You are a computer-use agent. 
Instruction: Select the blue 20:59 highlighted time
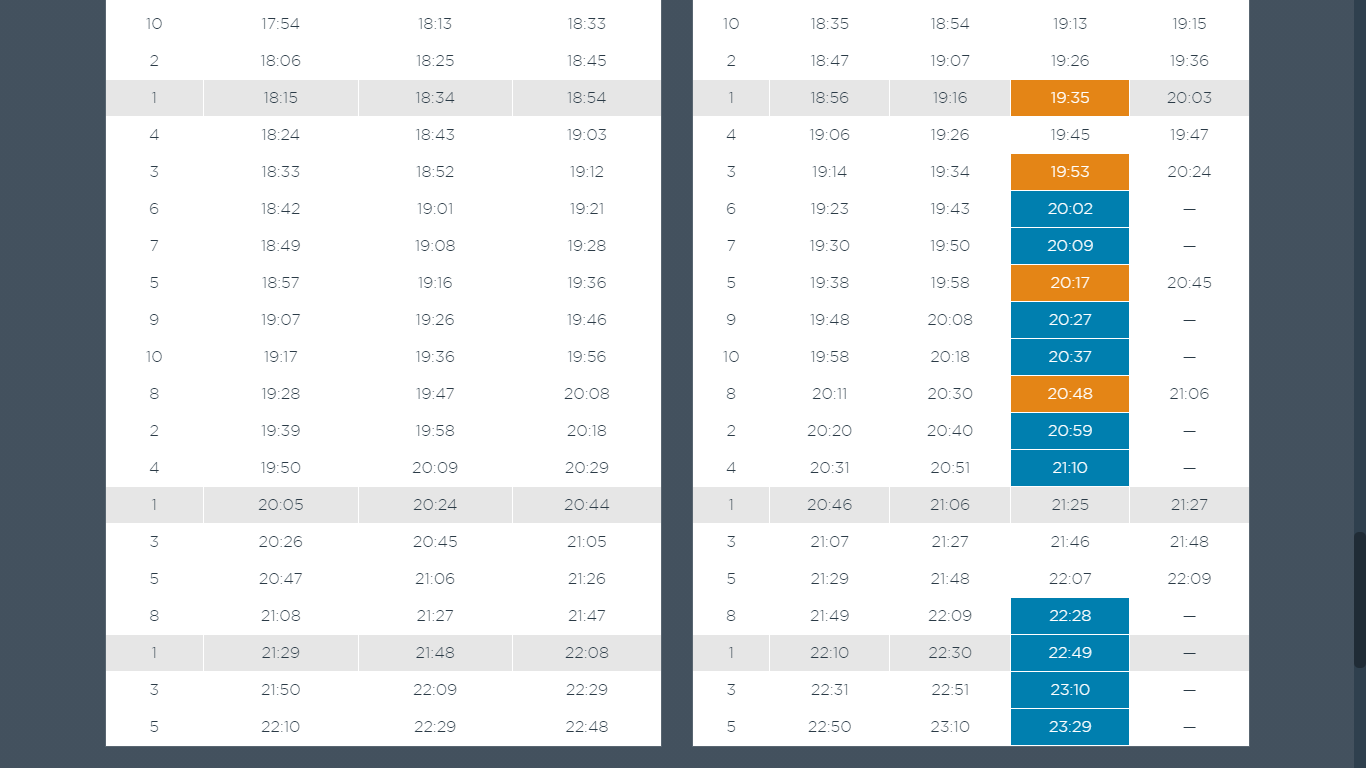[1070, 431]
